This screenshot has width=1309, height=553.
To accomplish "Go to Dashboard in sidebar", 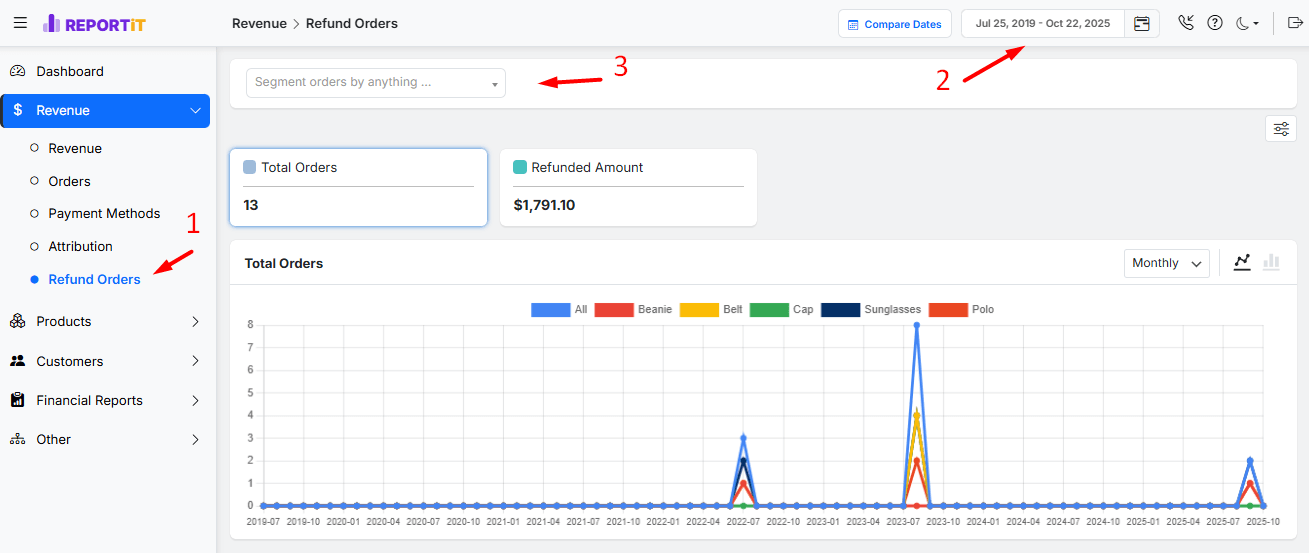I will [x=70, y=71].
